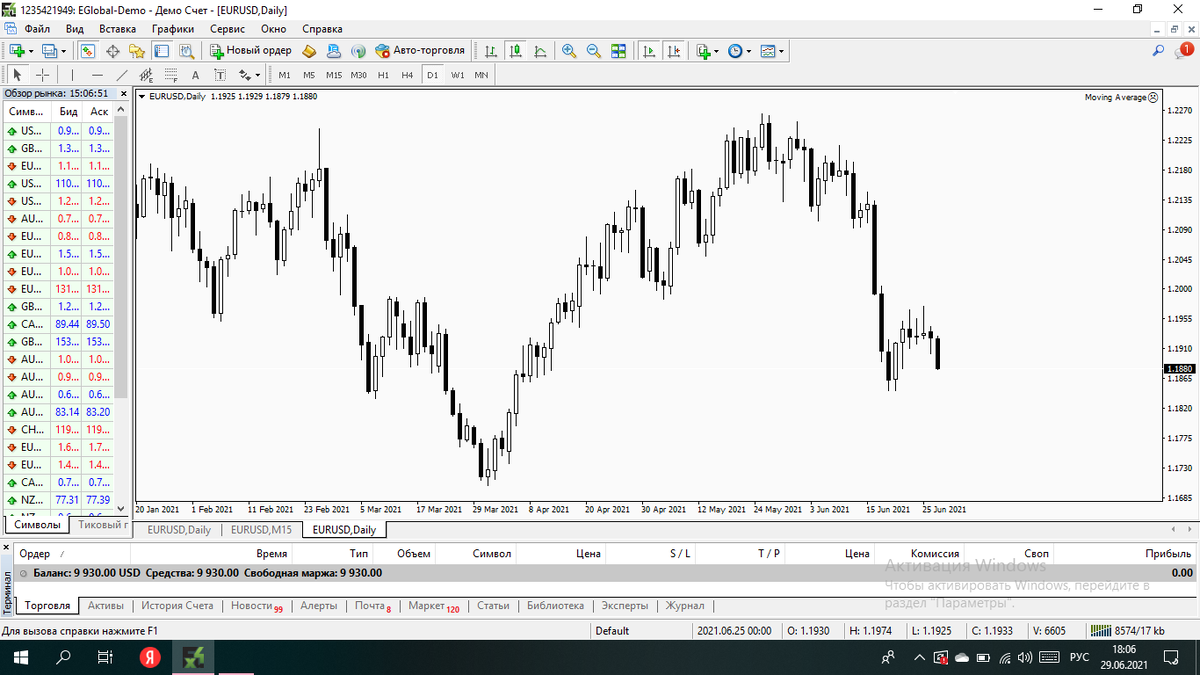Image resolution: width=1200 pixels, height=675 pixels.
Task: Switch to the История Счета tab
Action: [x=177, y=606]
